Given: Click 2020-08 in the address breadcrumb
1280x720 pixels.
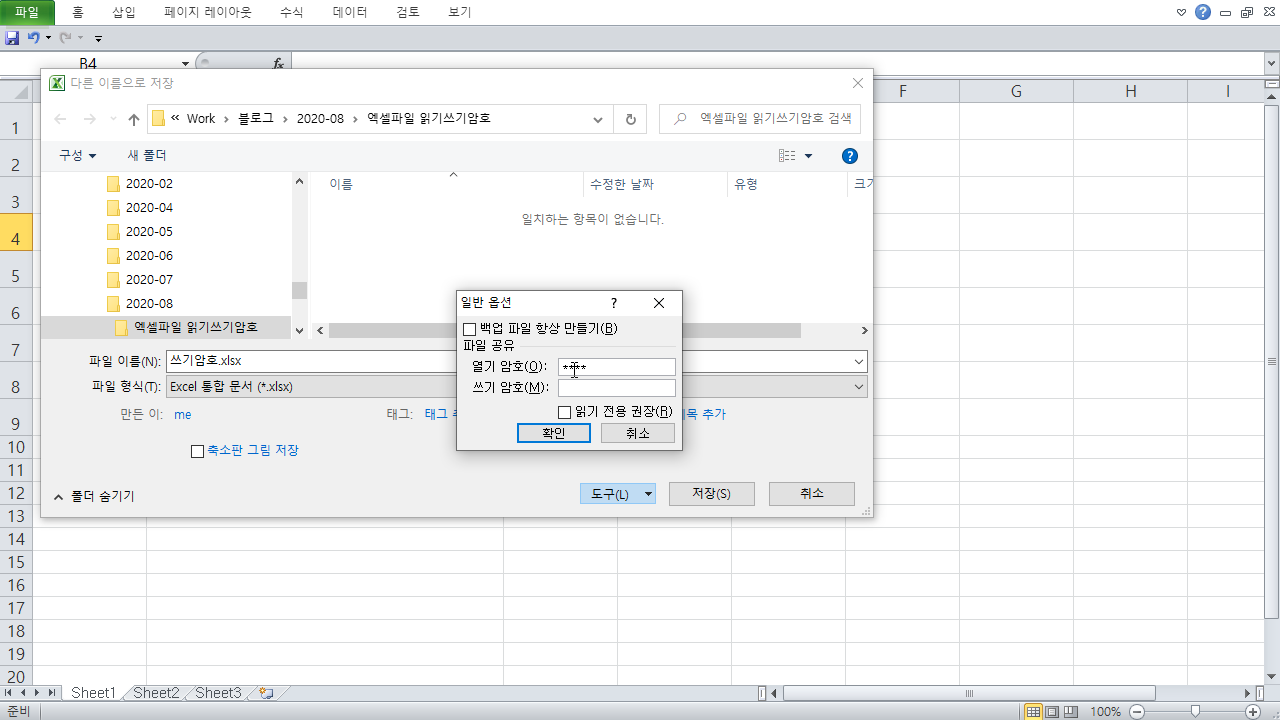Looking at the screenshot, I should click(320, 119).
